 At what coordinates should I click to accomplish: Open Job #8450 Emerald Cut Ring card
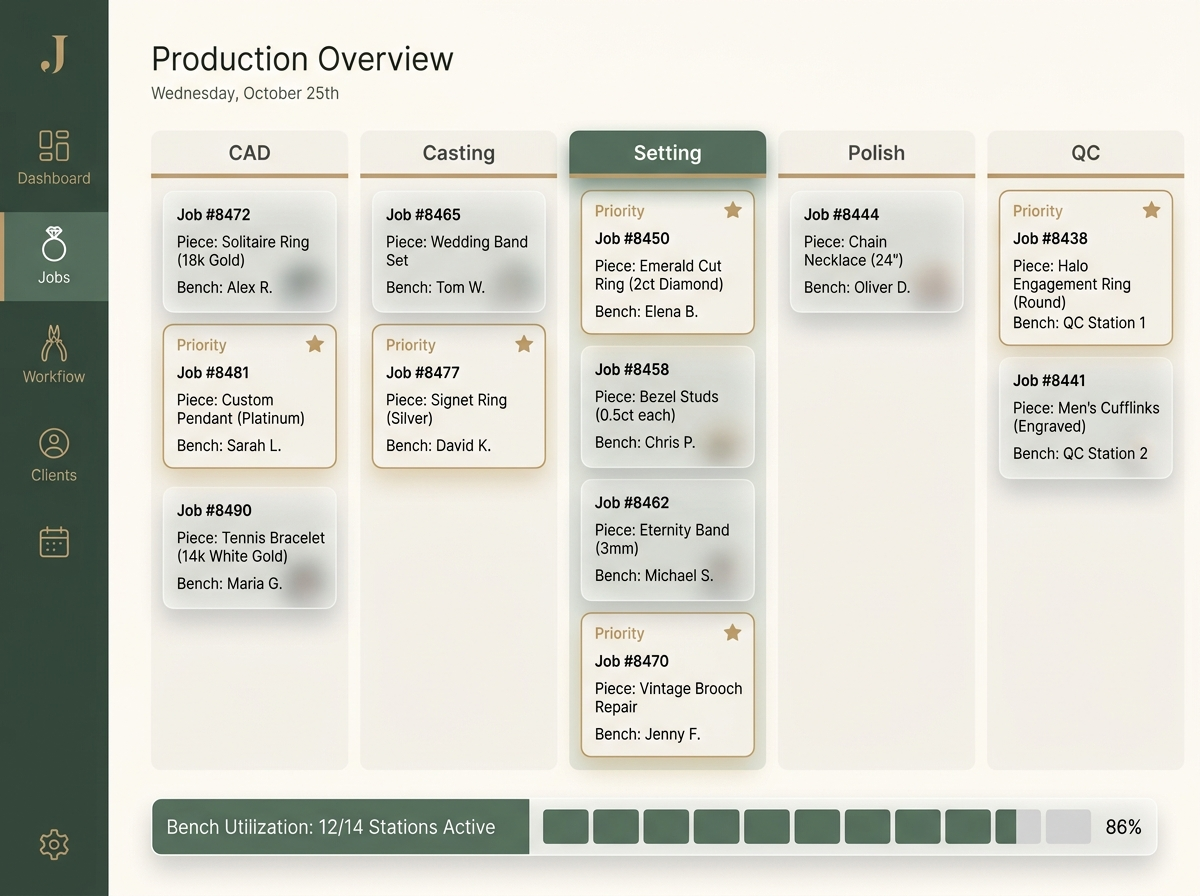pyautogui.click(x=668, y=262)
